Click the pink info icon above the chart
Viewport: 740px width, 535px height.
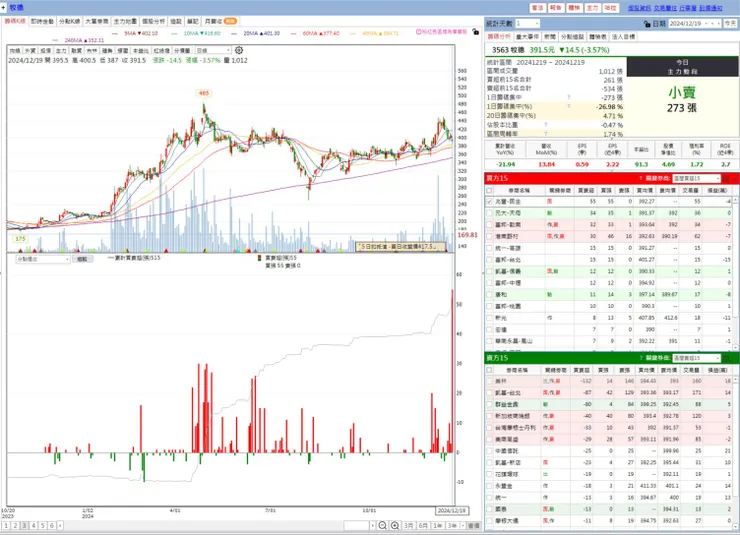pos(418,32)
